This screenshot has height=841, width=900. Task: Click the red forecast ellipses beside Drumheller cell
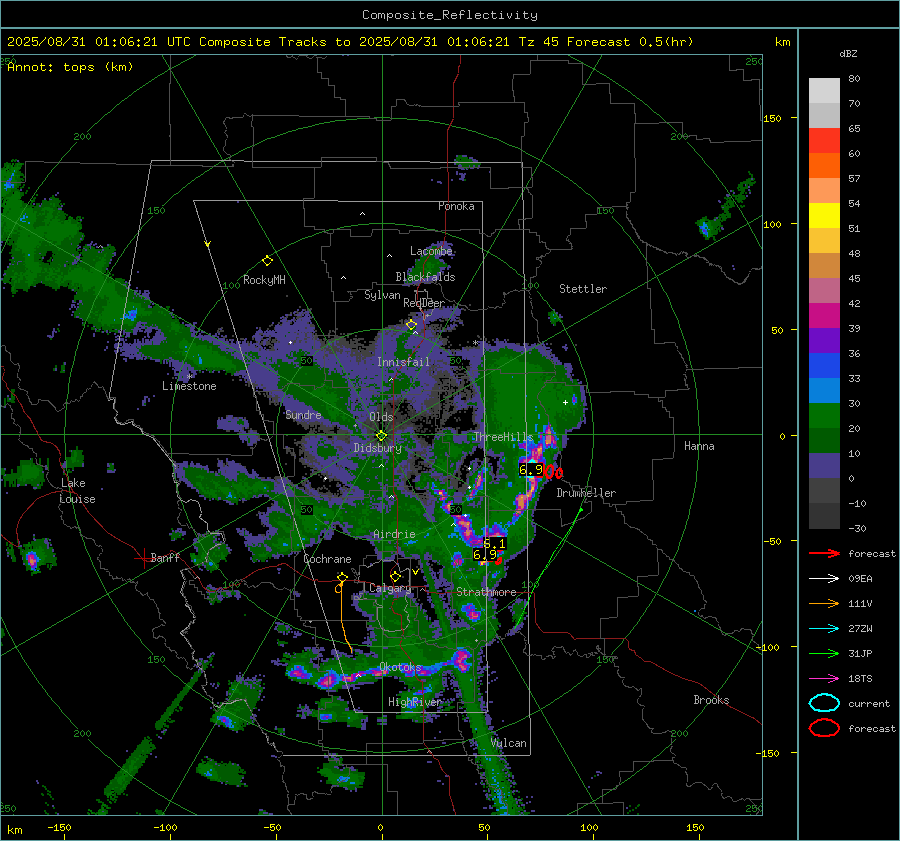(554, 472)
